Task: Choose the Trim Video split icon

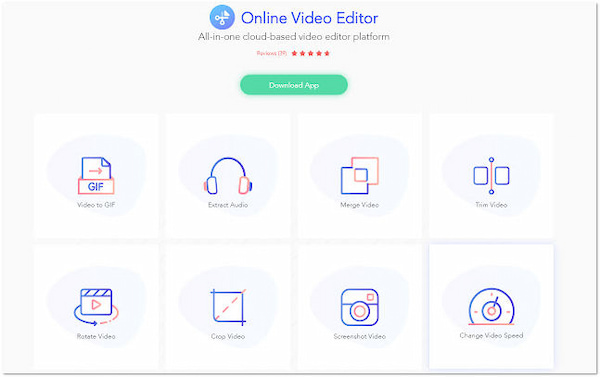Action: 491,176
